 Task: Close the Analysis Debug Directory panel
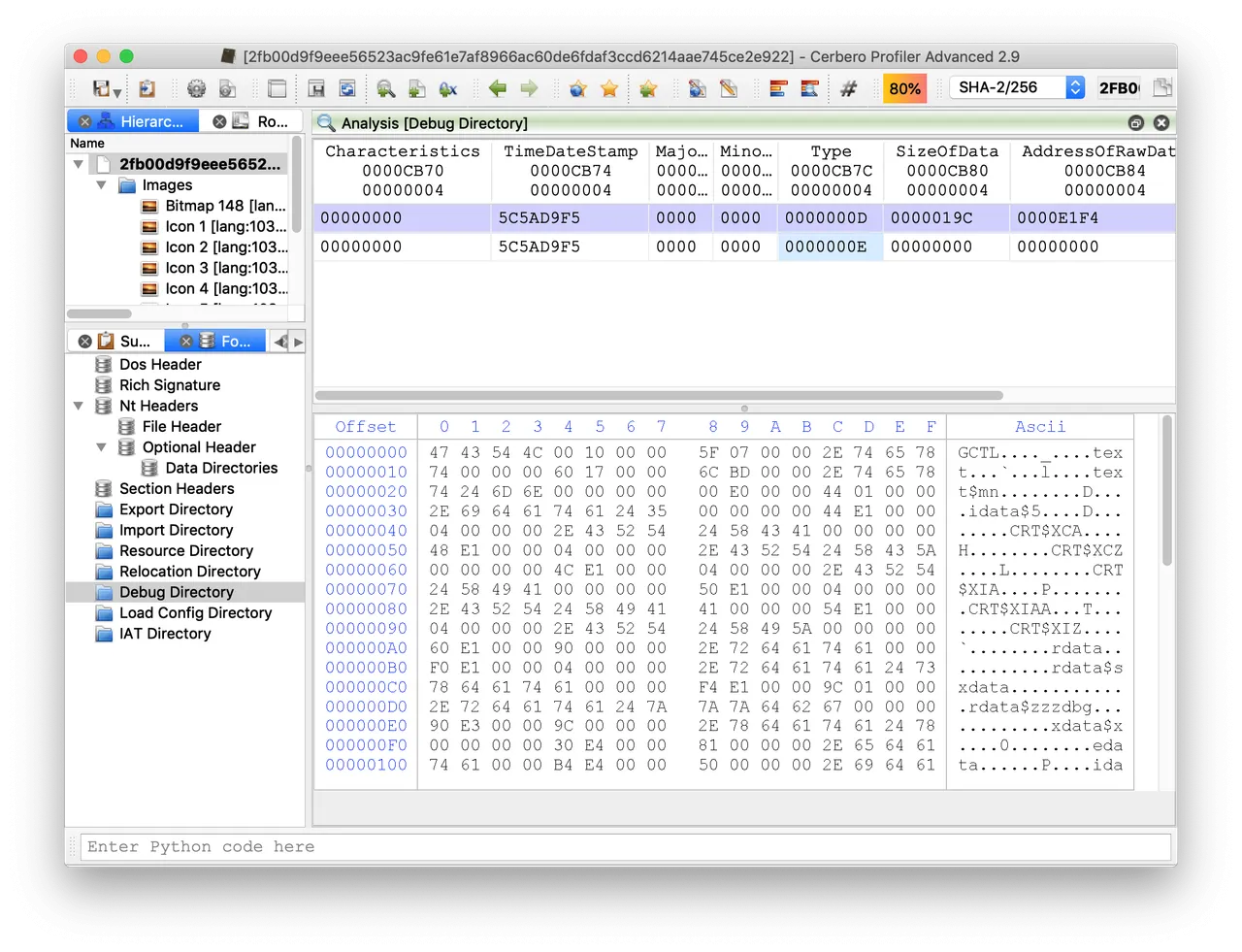coord(1160,123)
